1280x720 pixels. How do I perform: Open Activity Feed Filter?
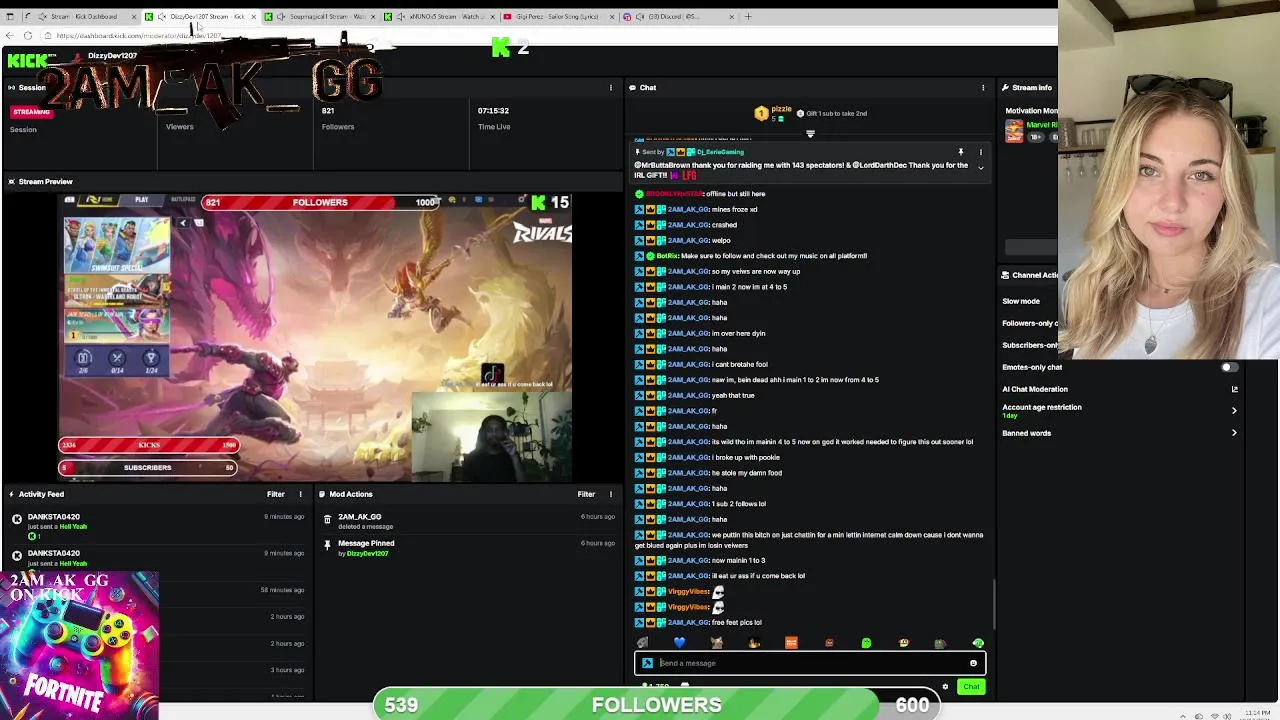275,494
